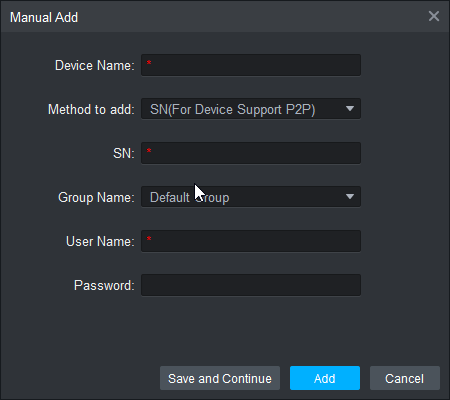Close the Manual Add dialog with X
450x400 pixels.
(x=434, y=16)
